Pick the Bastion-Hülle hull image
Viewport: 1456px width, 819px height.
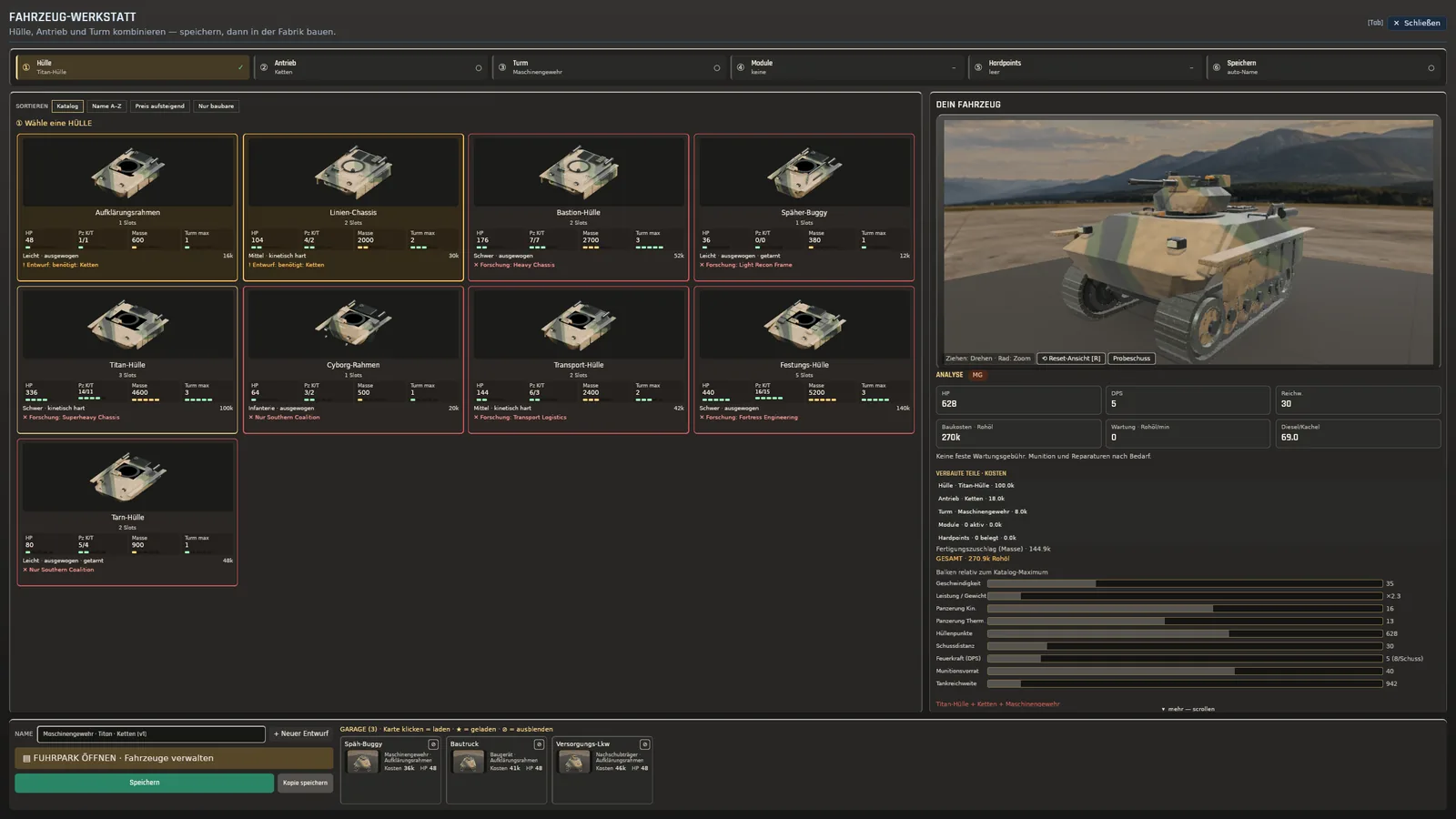coord(579,172)
